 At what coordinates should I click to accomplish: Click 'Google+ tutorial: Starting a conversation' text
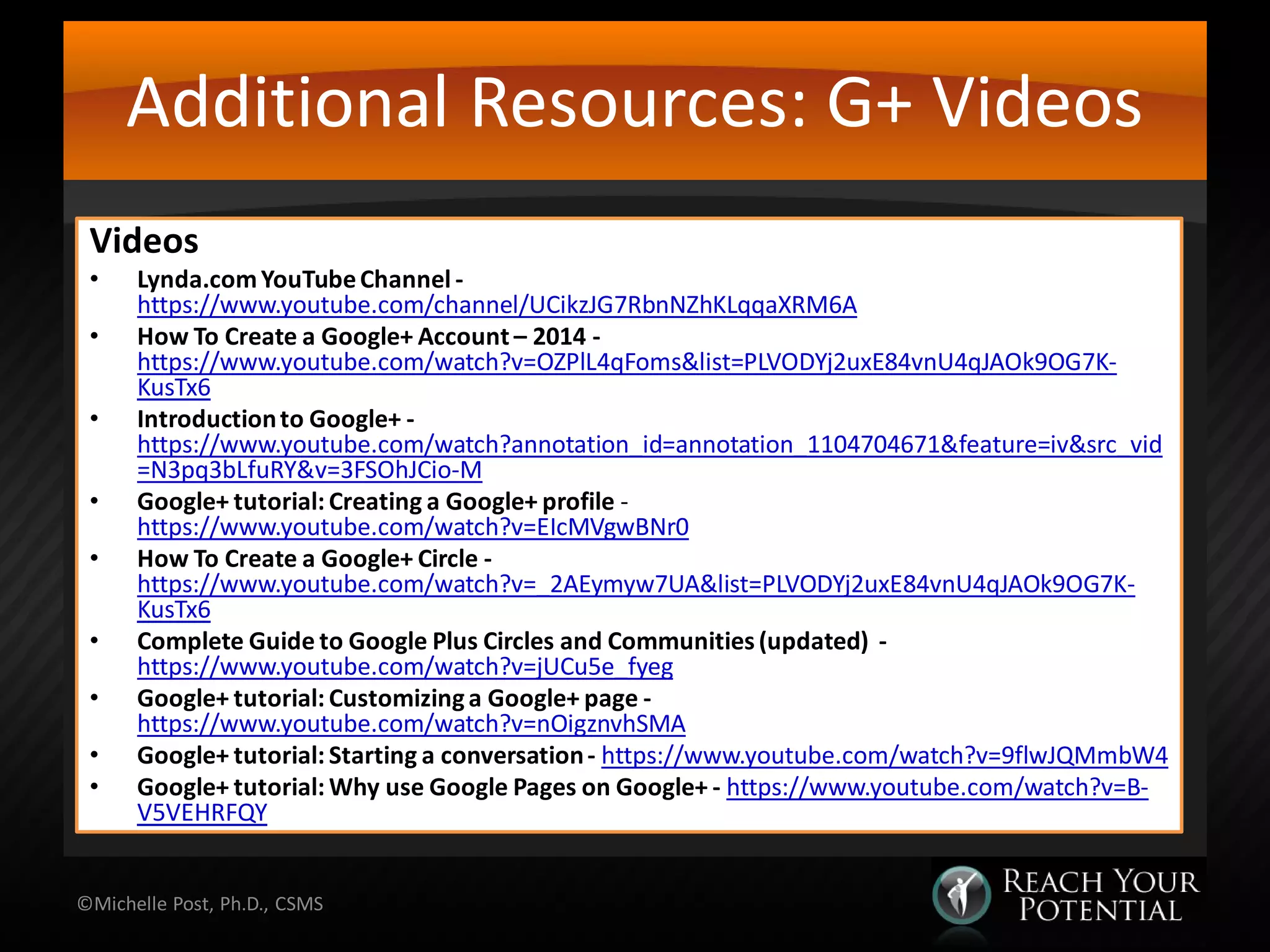click(x=360, y=756)
